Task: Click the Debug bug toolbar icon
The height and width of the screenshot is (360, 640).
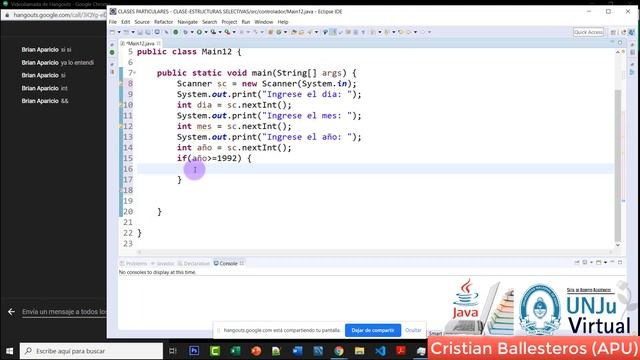Action: click(x=186, y=32)
